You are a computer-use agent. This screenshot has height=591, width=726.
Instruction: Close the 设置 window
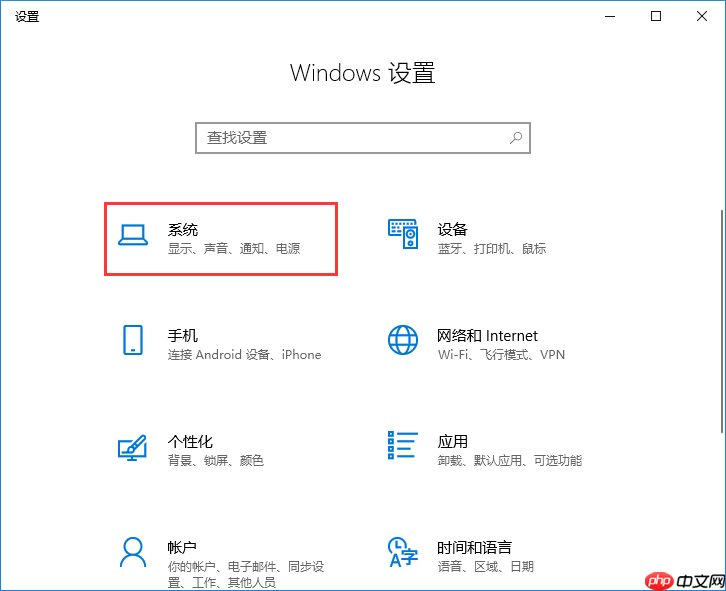(702, 17)
